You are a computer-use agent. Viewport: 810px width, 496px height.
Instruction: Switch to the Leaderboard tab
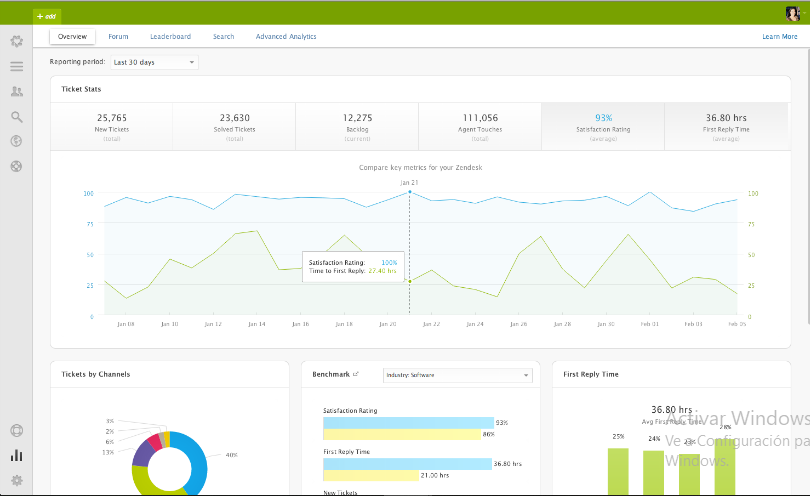point(170,37)
